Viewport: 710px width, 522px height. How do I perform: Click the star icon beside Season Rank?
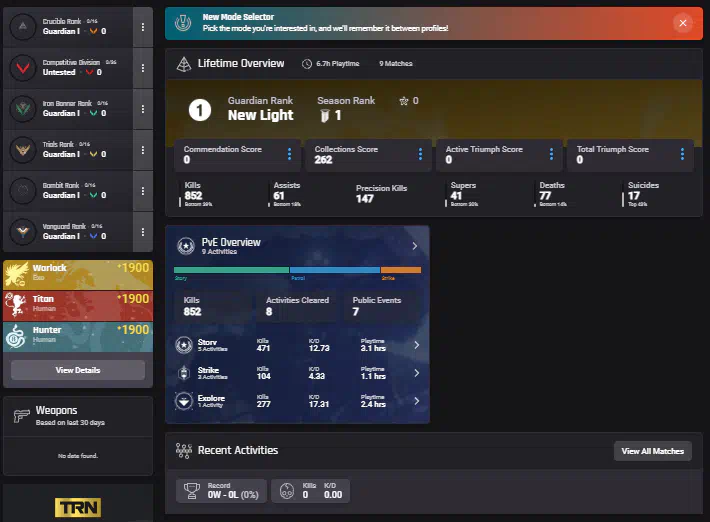tap(404, 101)
